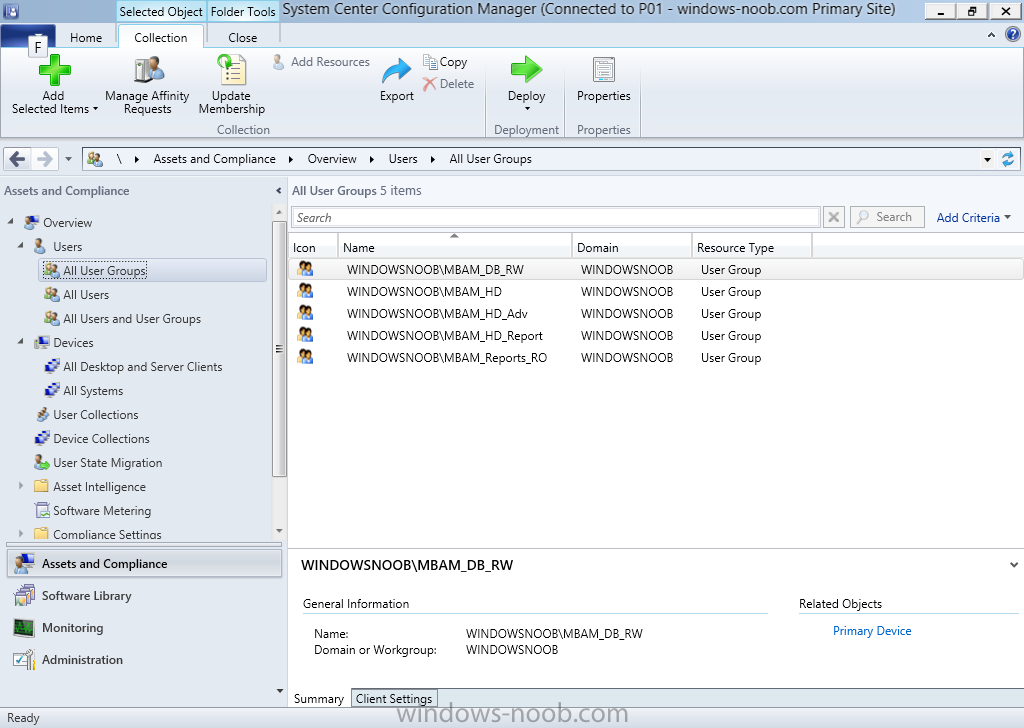Click the Forward navigation arrow
Image resolution: width=1024 pixels, height=728 pixels.
(44, 159)
